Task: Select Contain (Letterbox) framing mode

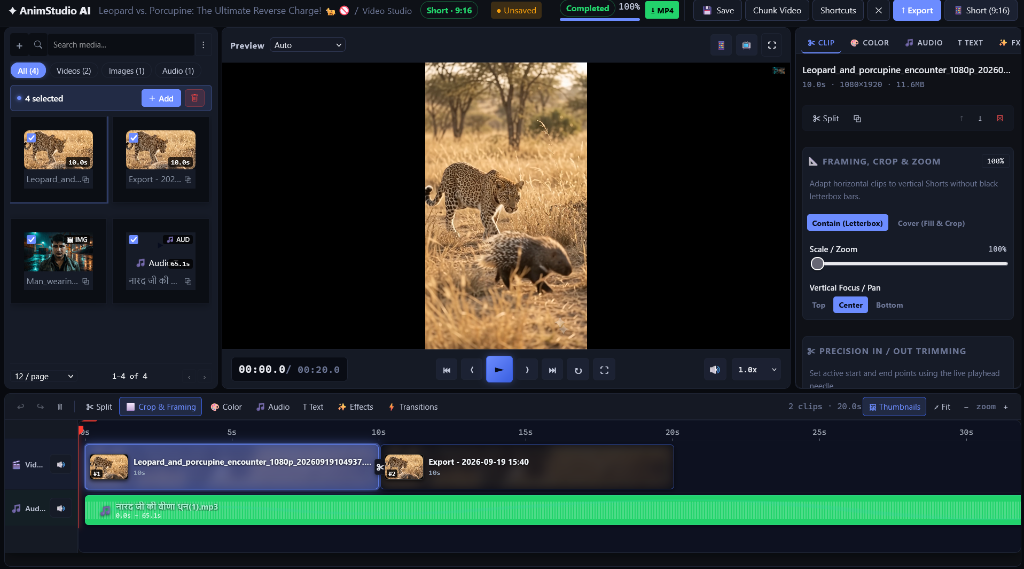Action: (x=847, y=223)
